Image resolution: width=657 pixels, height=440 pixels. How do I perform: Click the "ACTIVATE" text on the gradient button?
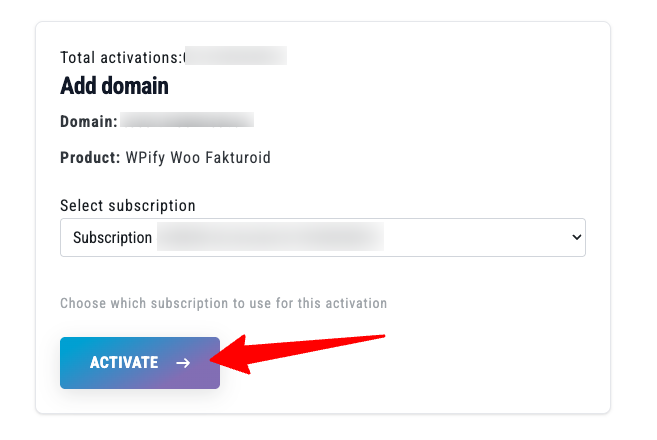pyautogui.click(x=124, y=363)
